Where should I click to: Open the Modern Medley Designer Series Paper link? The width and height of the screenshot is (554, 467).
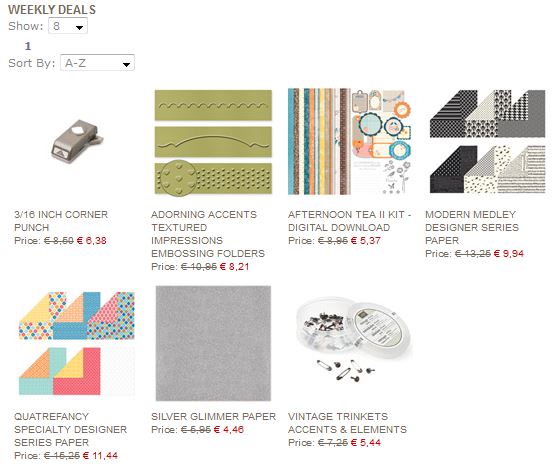[472, 227]
